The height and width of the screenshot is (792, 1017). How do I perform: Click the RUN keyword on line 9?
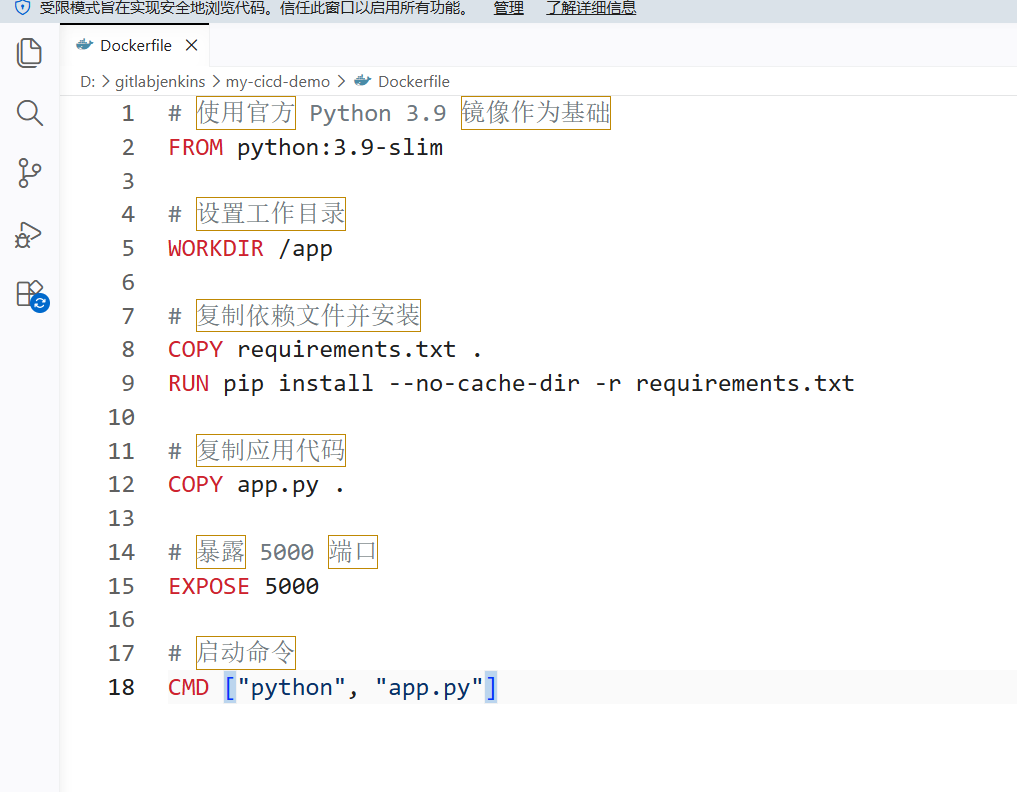click(188, 383)
